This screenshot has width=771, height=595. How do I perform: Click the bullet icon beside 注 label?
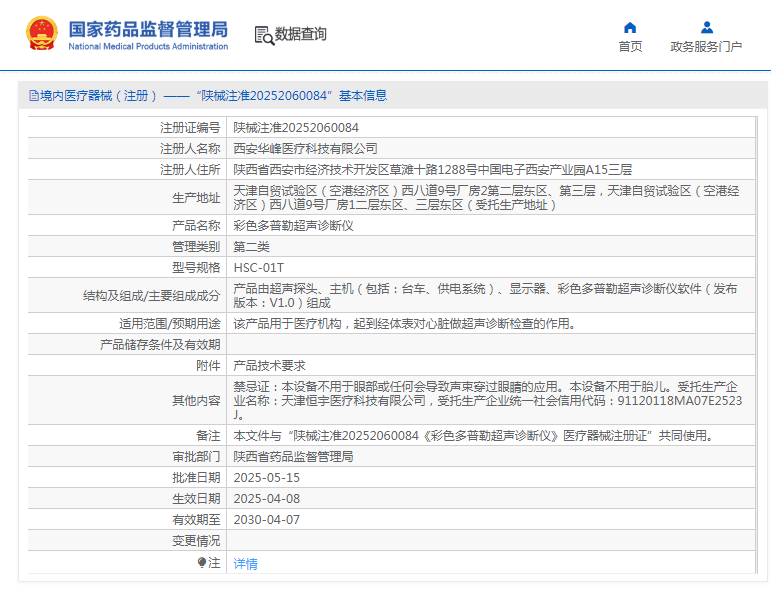point(202,563)
